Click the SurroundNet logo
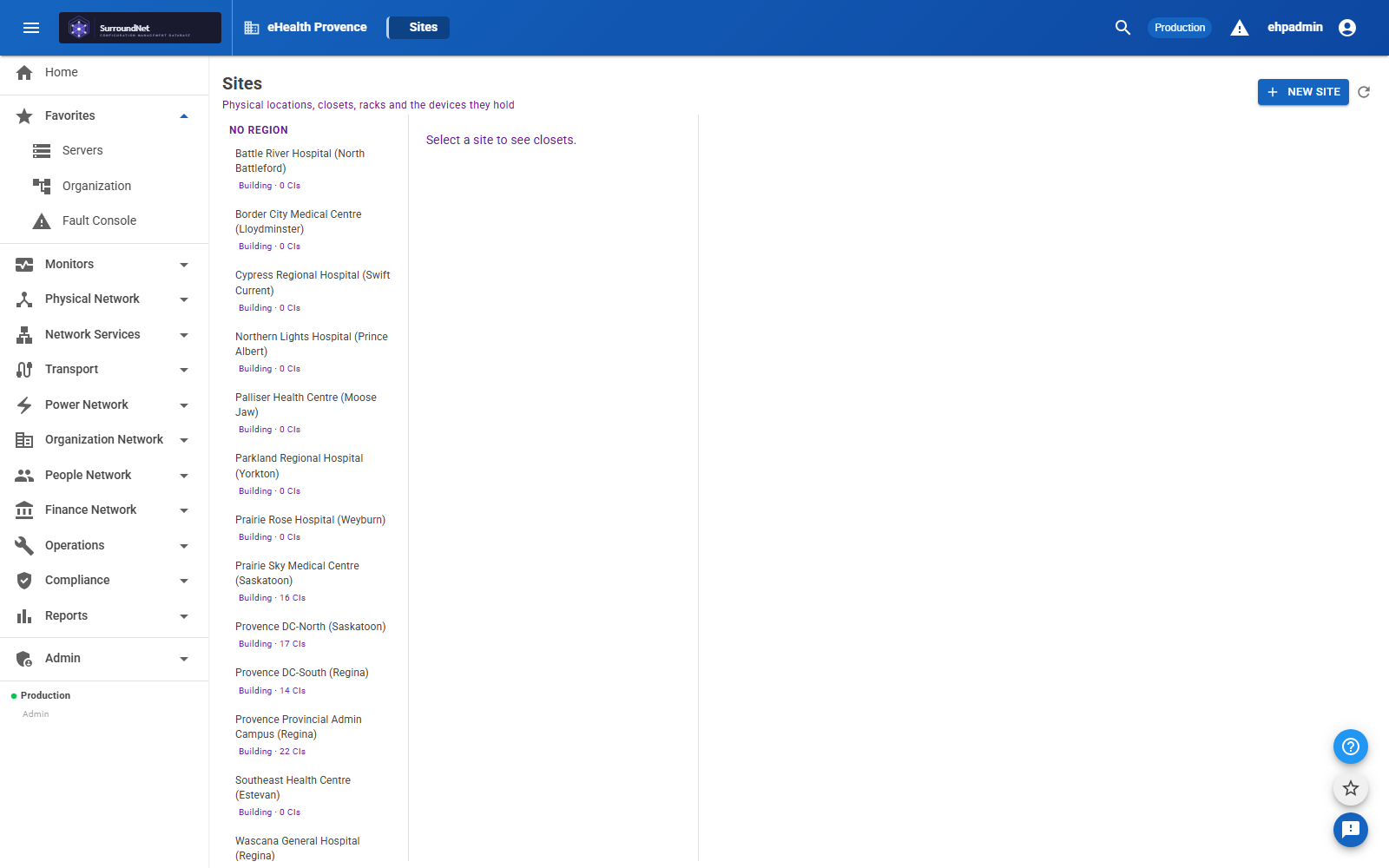This screenshot has width=1389, height=868. click(140, 28)
